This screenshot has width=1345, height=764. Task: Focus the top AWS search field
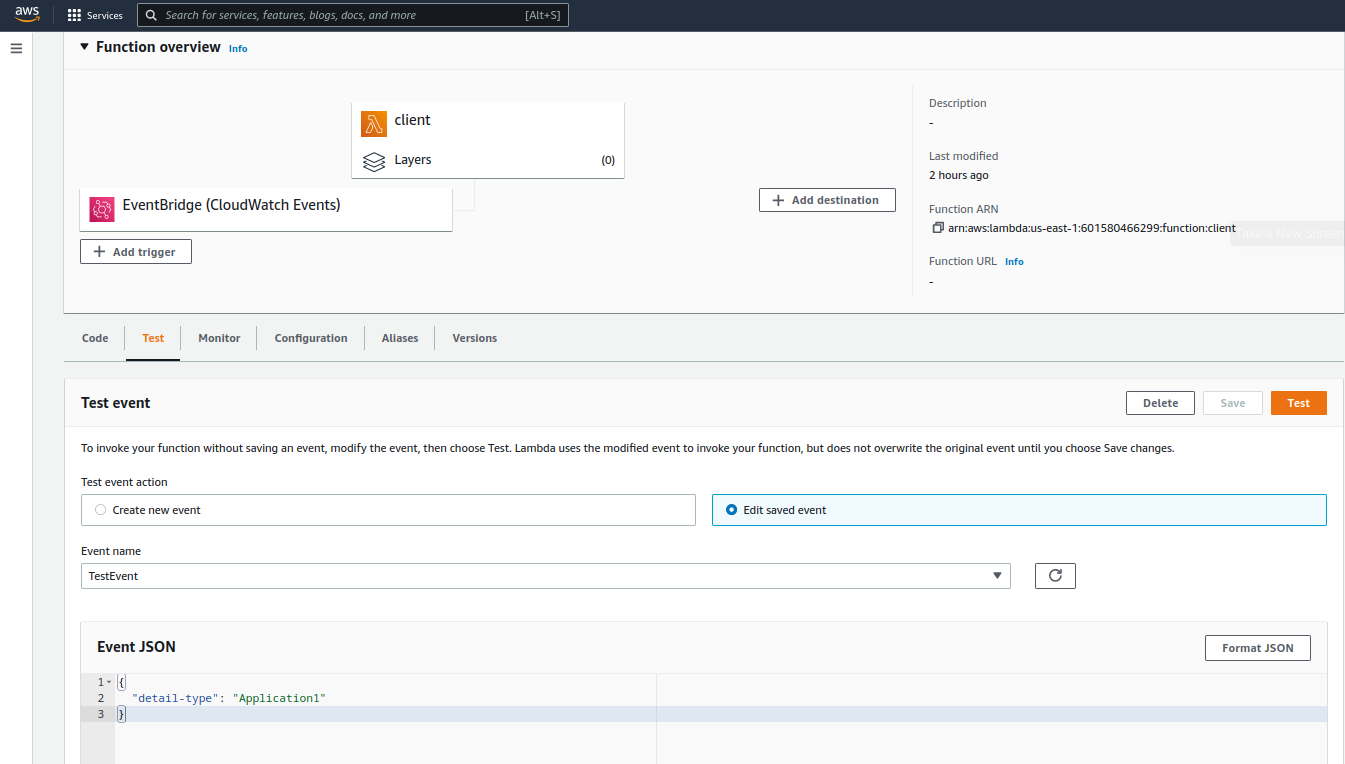click(x=353, y=16)
